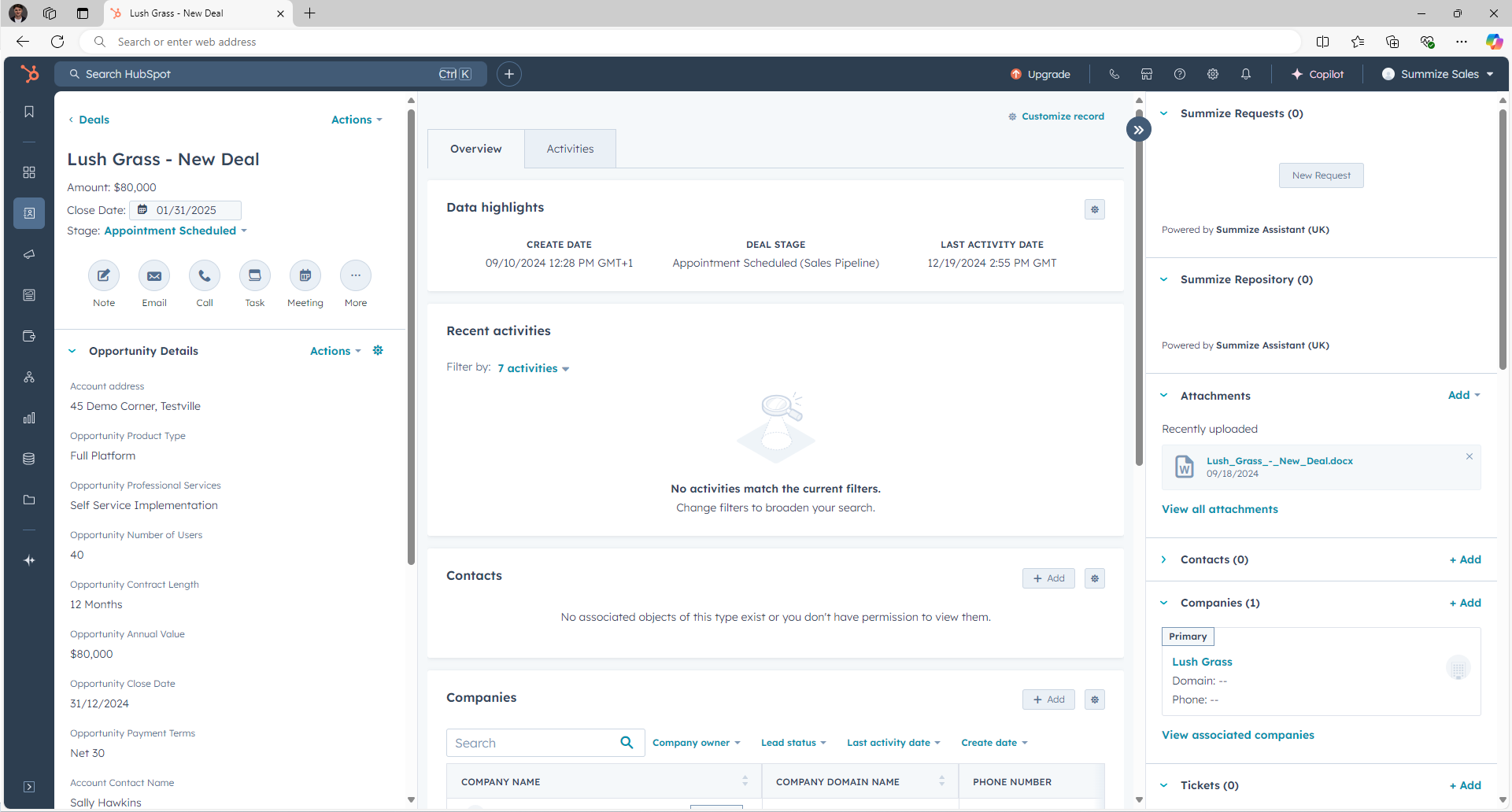Click the HubSpot sprocket logo
The height and width of the screenshot is (812, 1512).
pyautogui.click(x=30, y=74)
